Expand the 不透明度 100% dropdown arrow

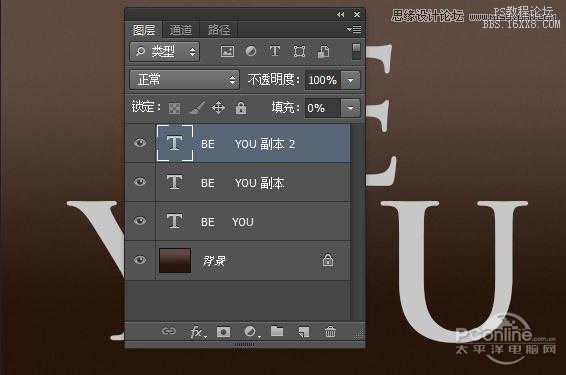point(351,80)
